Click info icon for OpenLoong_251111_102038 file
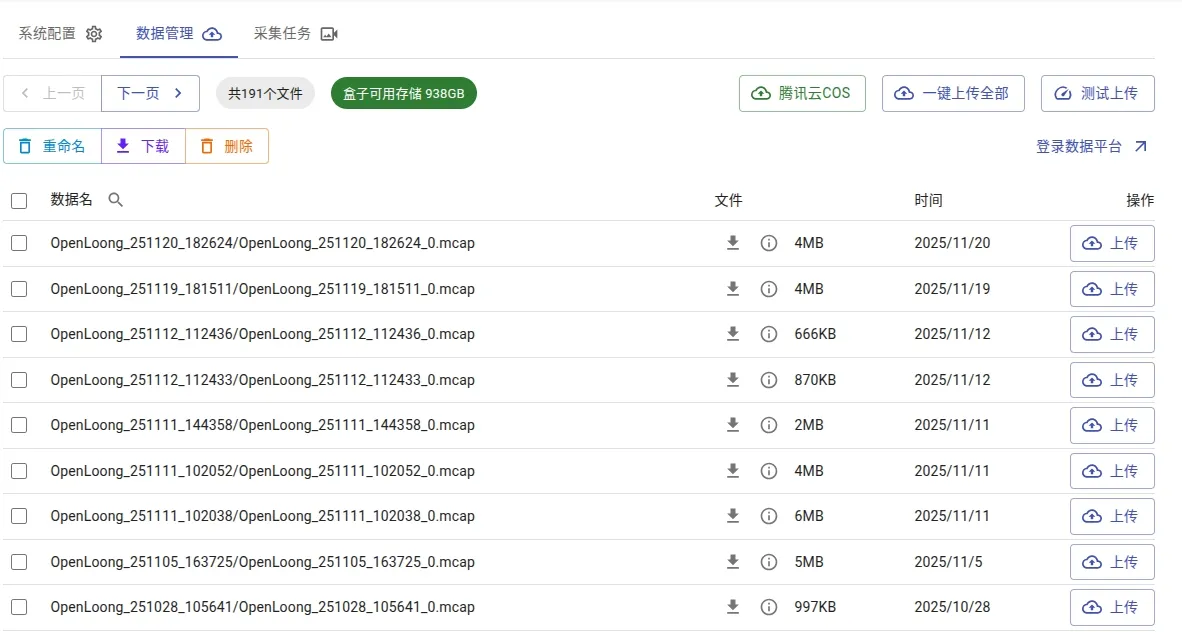This screenshot has width=1182, height=632. pyautogui.click(x=769, y=516)
